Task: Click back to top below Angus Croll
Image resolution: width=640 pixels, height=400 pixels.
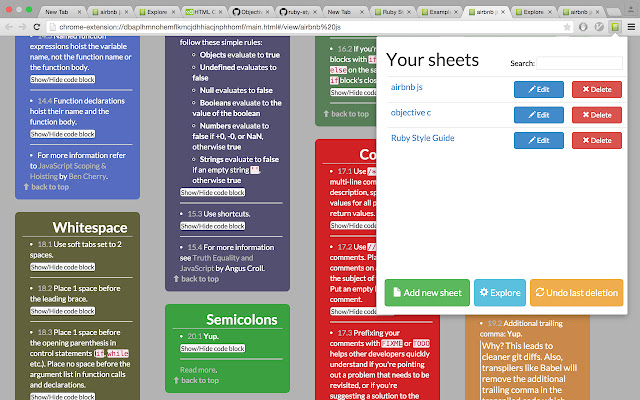Action: click(196, 279)
